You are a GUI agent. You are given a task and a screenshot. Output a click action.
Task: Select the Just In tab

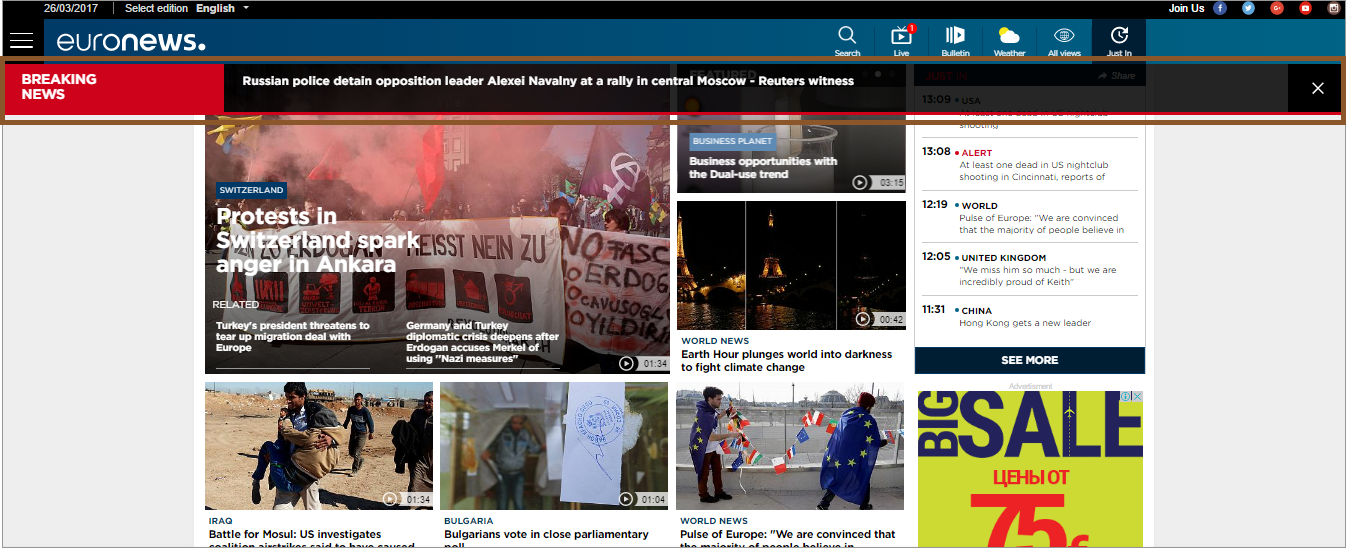(1119, 39)
